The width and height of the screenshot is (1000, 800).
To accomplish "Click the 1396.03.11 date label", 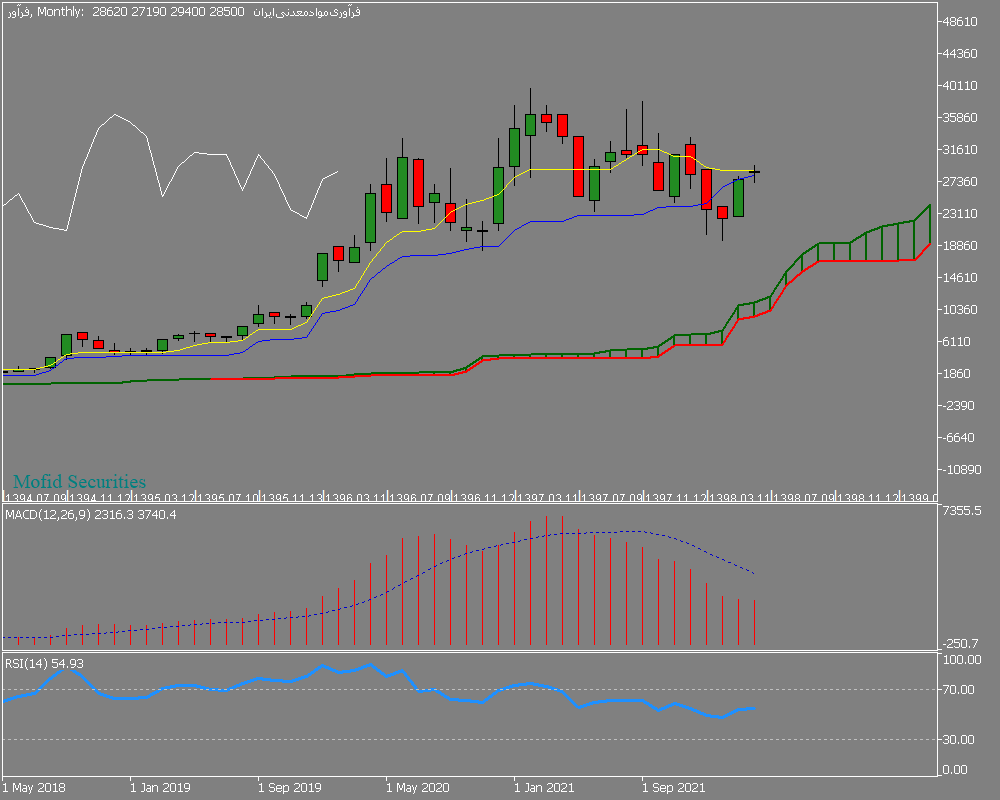I will [x=356, y=498].
